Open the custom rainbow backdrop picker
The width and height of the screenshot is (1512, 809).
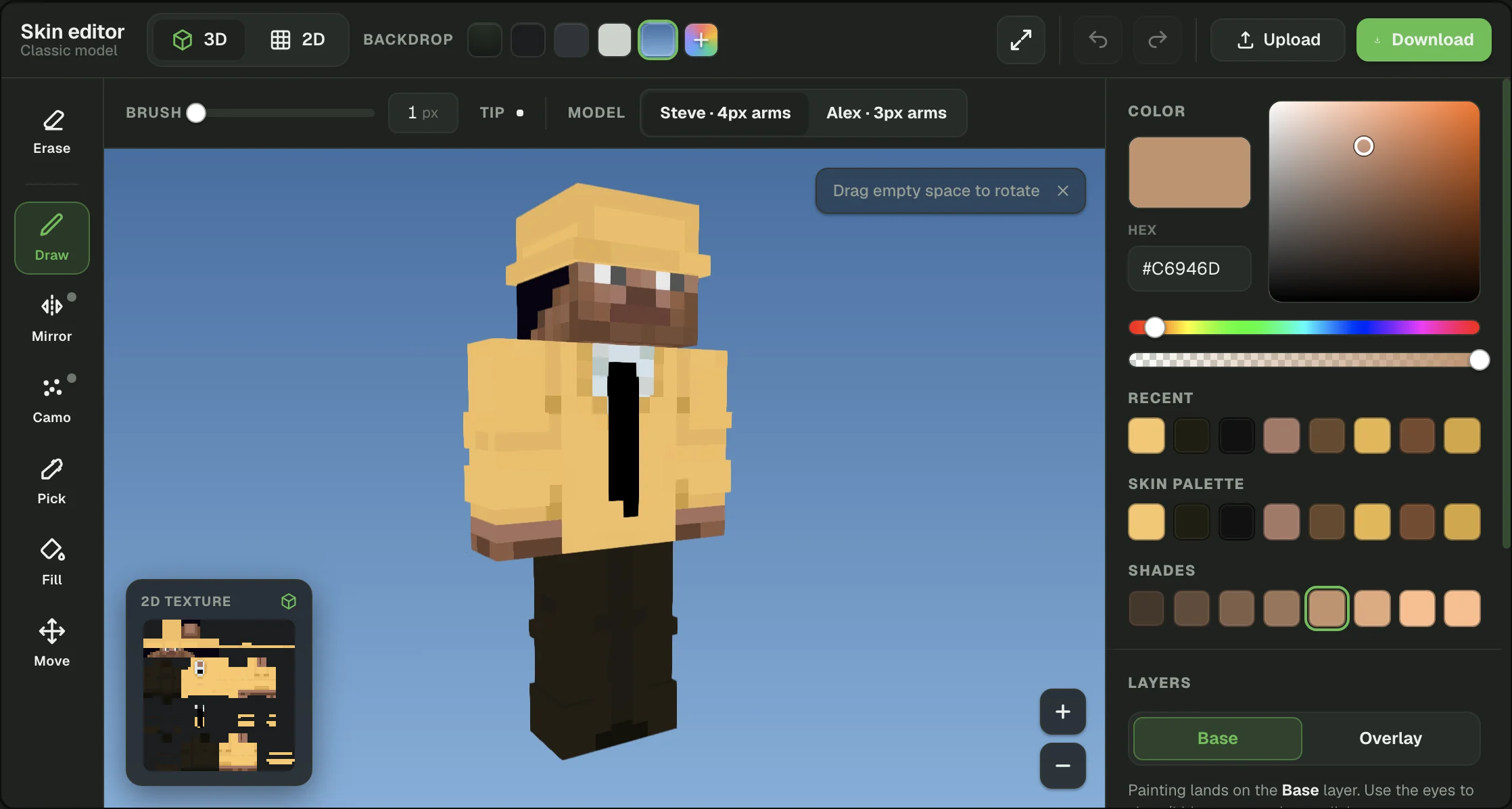point(701,40)
